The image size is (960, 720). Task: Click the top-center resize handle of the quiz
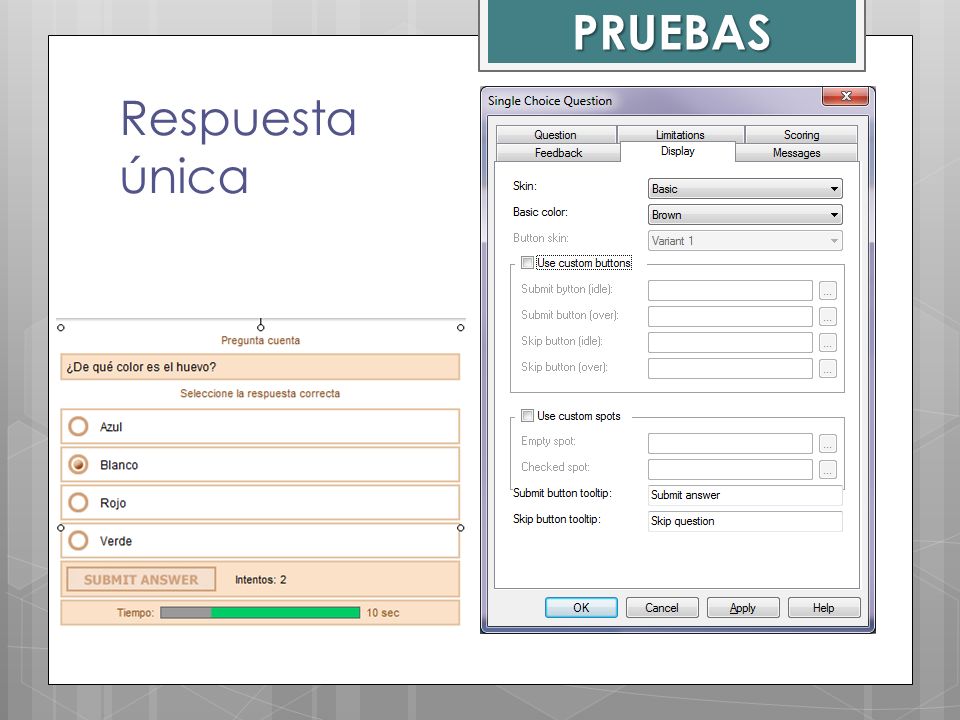click(260, 328)
